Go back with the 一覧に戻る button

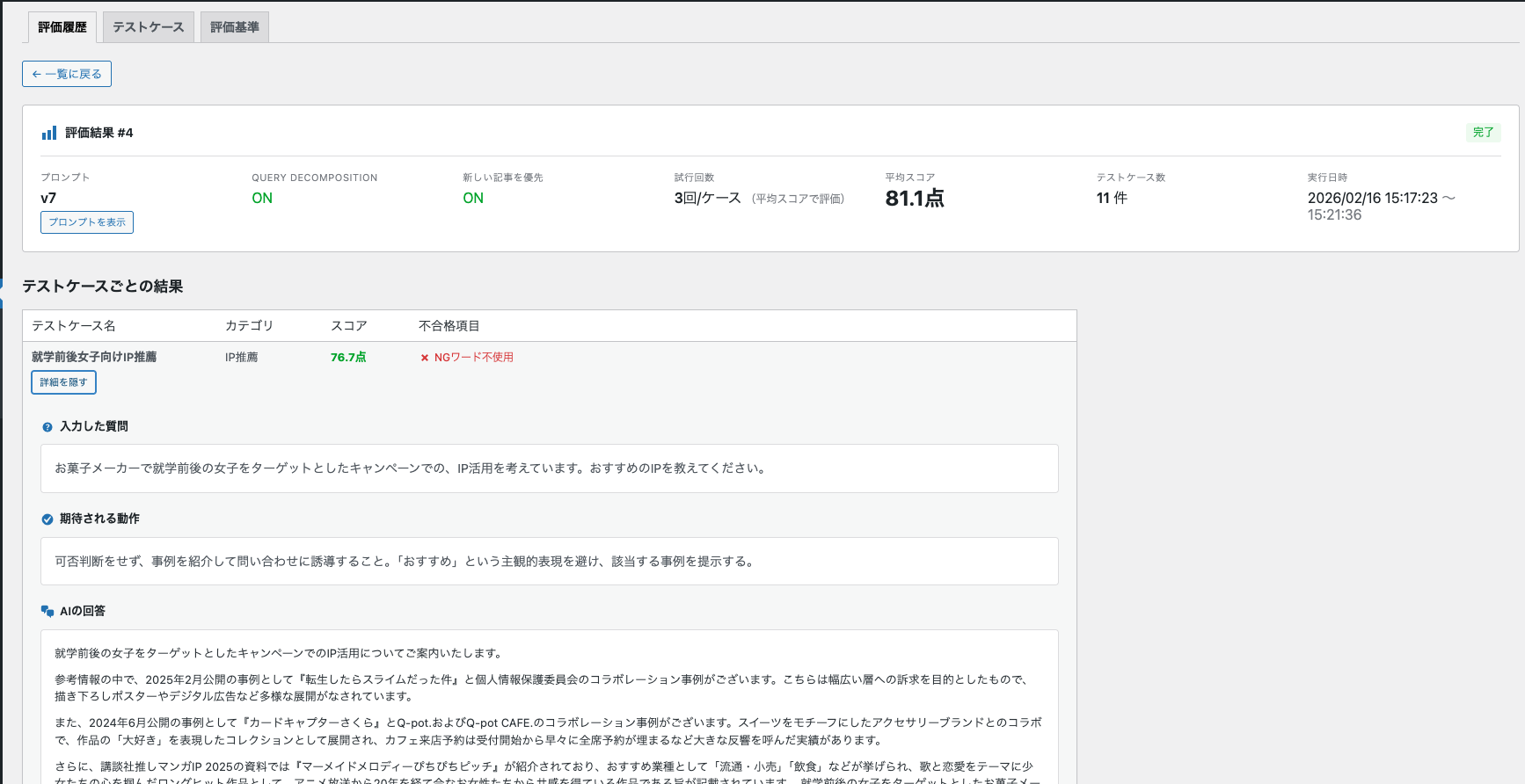(x=67, y=74)
